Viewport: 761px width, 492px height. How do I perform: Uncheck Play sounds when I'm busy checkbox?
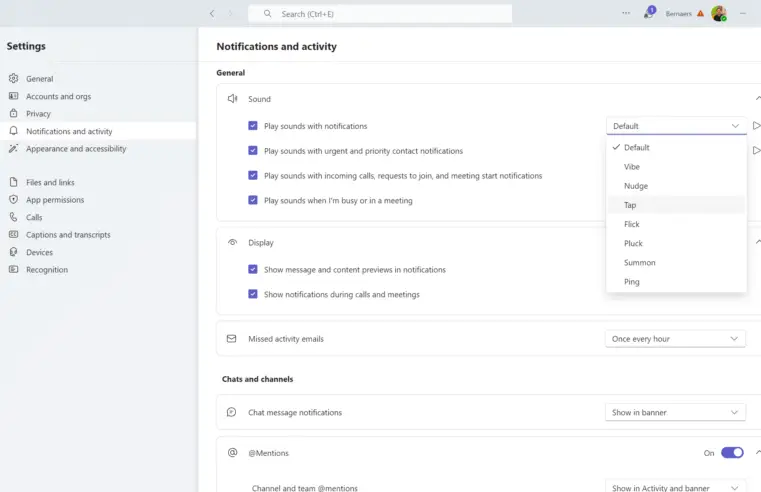tap(253, 200)
